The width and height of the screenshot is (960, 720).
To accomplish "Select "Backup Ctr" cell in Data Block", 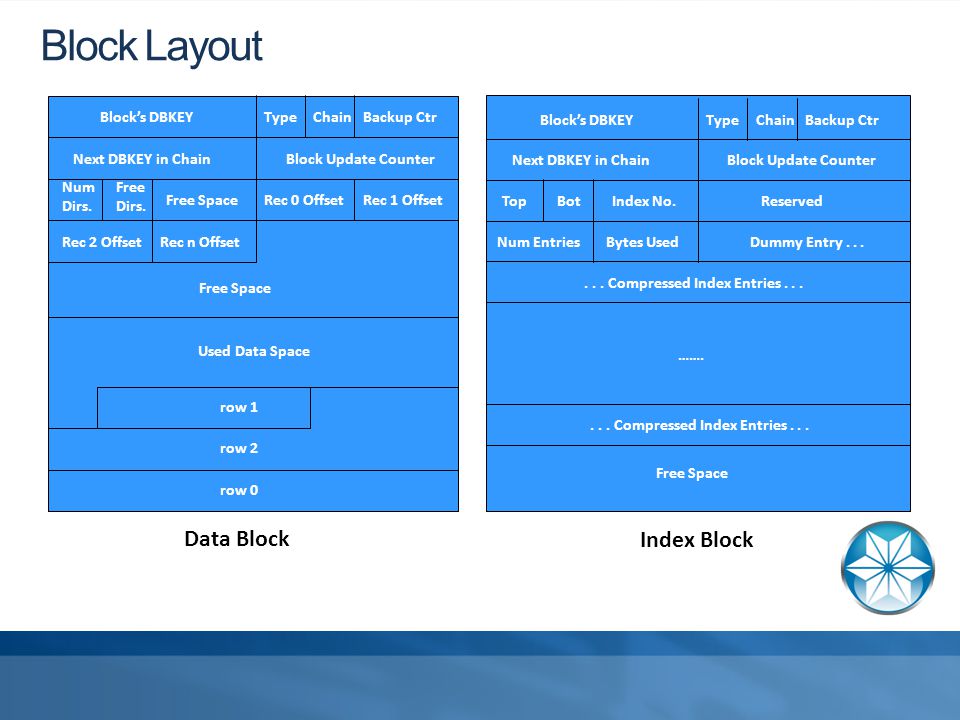I will point(407,117).
